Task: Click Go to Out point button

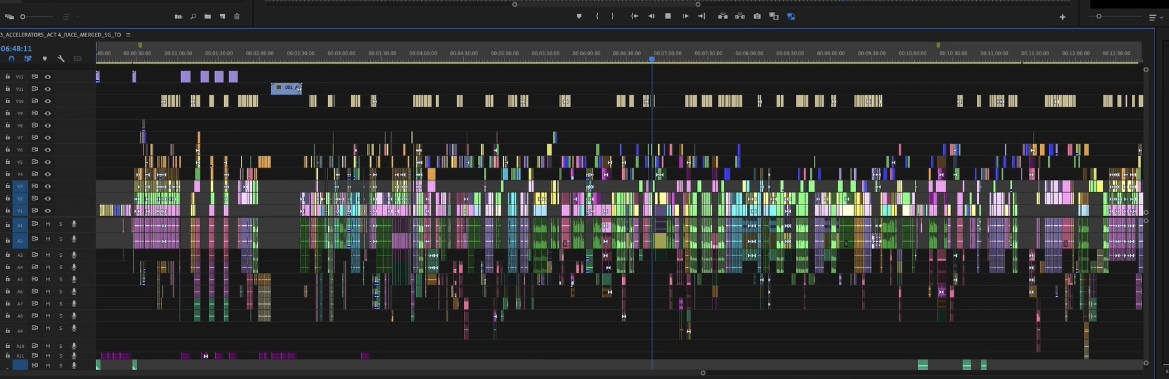Action: pyautogui.click(x=702, y=16)
